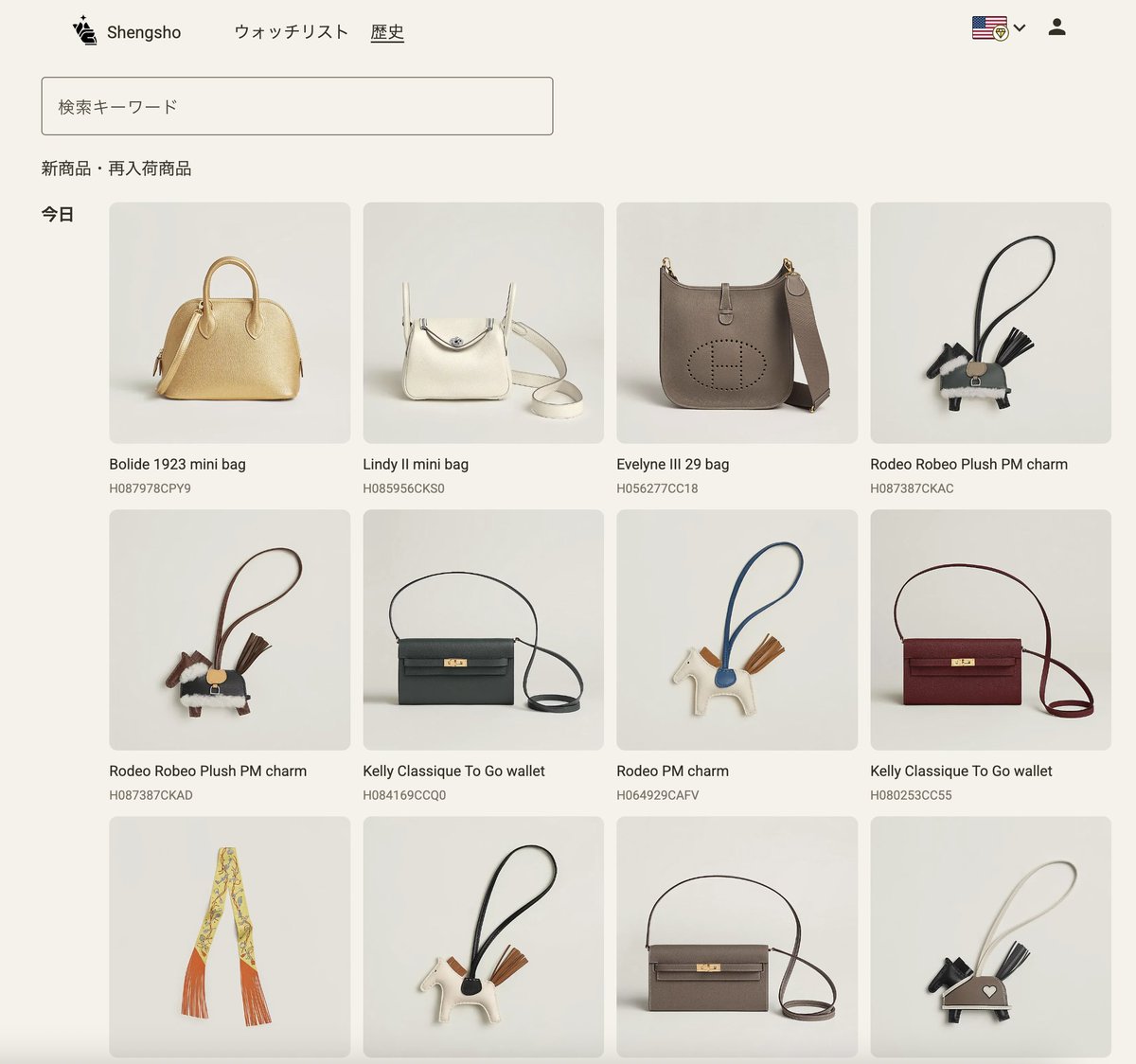Open the Rodeo Robeo Plush charm image H087387CKAD
The width and height of the screenshot is (1136, 1064).
(230, 630)
